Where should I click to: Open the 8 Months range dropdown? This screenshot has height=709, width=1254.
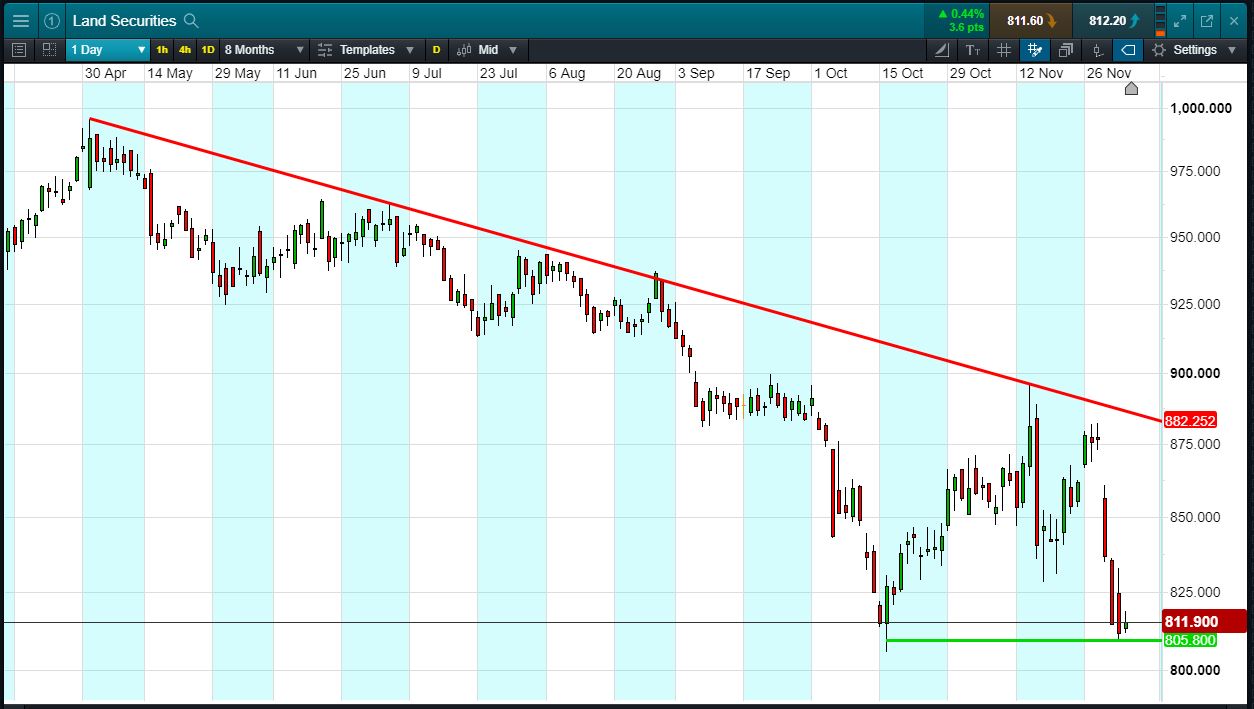(x=263, y=49)
